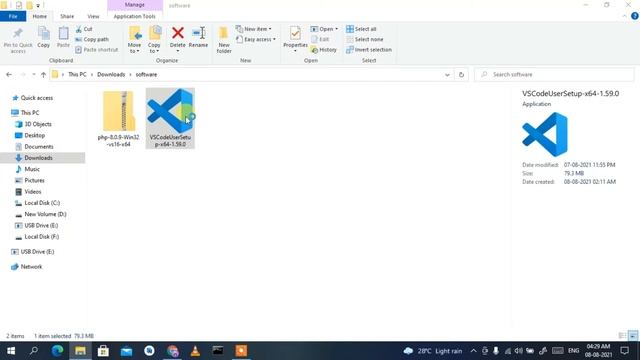Open Microsoft Store from taskbar
The width and height of the screenshot is (640, 360).
pyautogui.click(x=103, y=351)
